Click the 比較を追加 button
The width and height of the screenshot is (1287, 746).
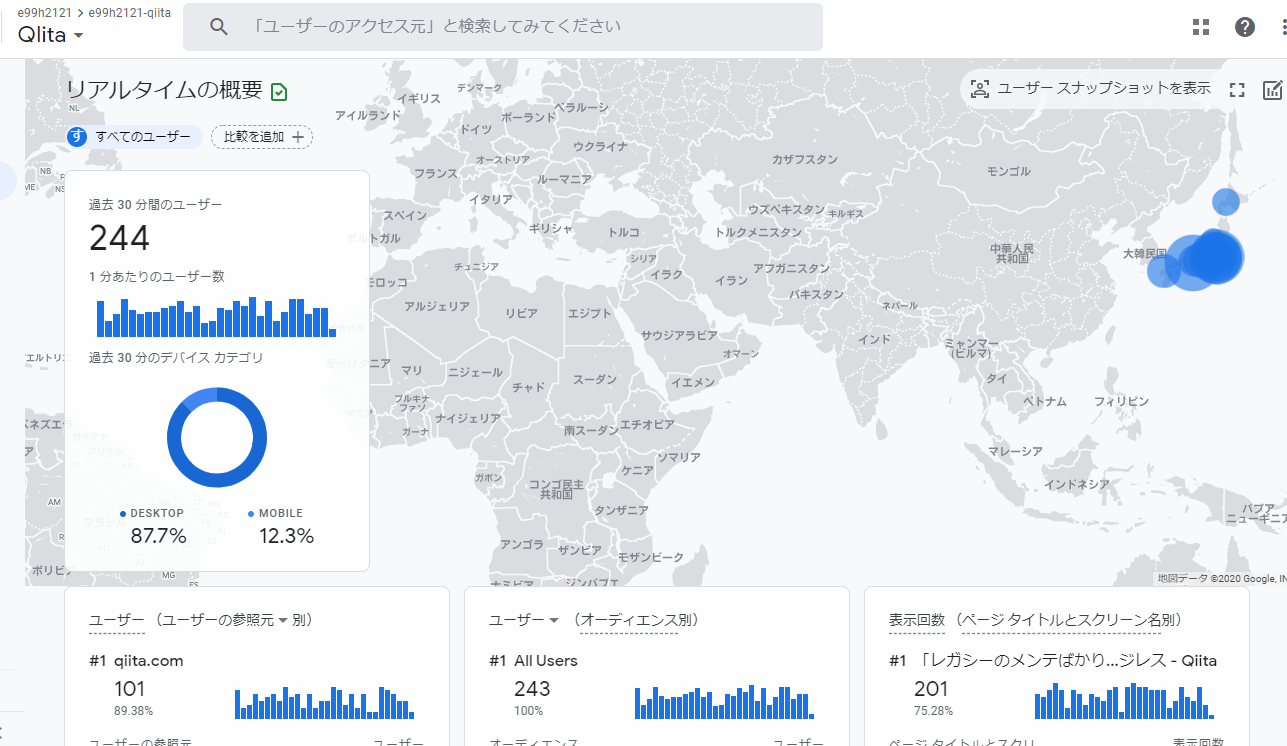(x=262, y=137)
